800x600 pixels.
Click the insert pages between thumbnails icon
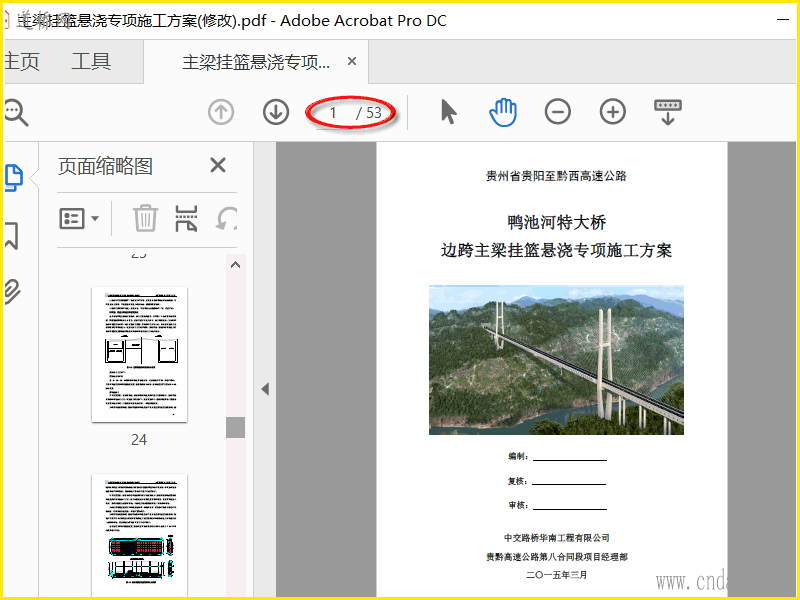pyautogui.click(x=186, y=218)
